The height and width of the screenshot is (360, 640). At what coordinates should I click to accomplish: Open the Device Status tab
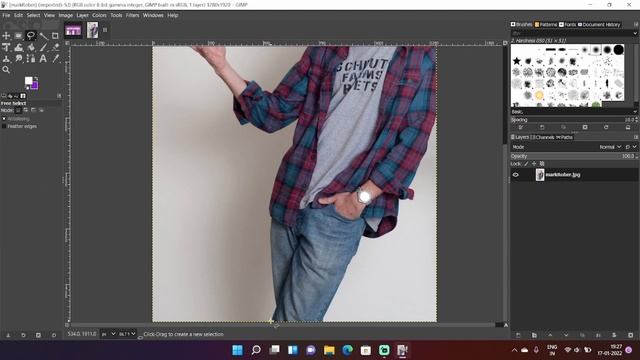[x=10, y=96]
